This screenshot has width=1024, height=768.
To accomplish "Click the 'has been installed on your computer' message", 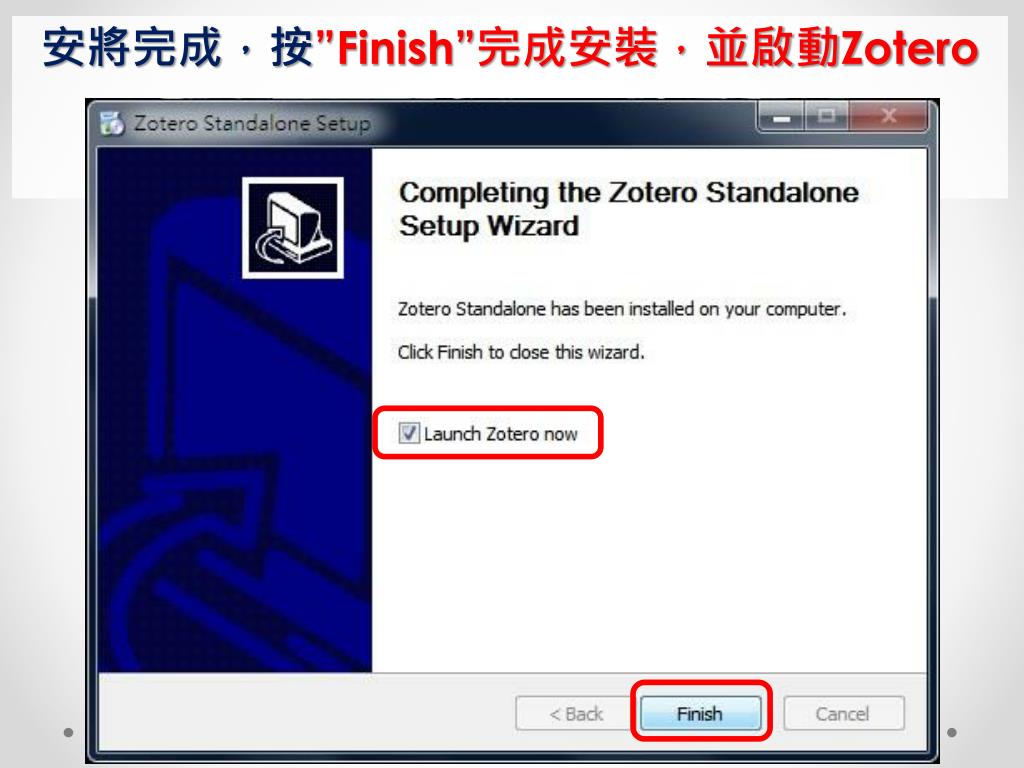I will click(x=622, y=309).
